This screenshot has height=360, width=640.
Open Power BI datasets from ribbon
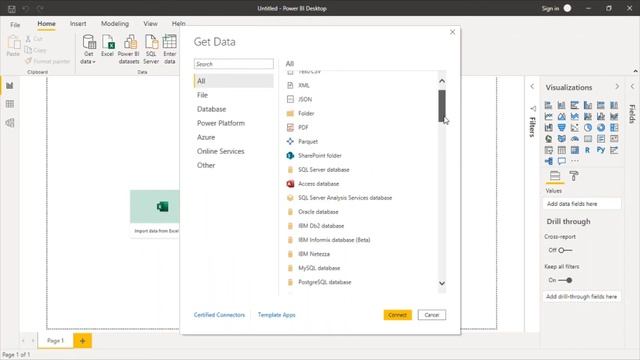[129, 49]
